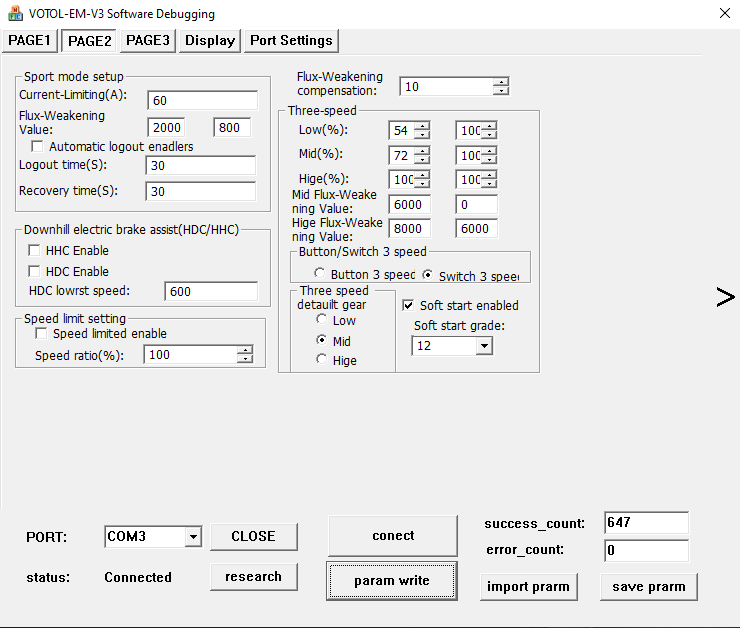Click the right arrow next-page icon

[x=725, y=296]
